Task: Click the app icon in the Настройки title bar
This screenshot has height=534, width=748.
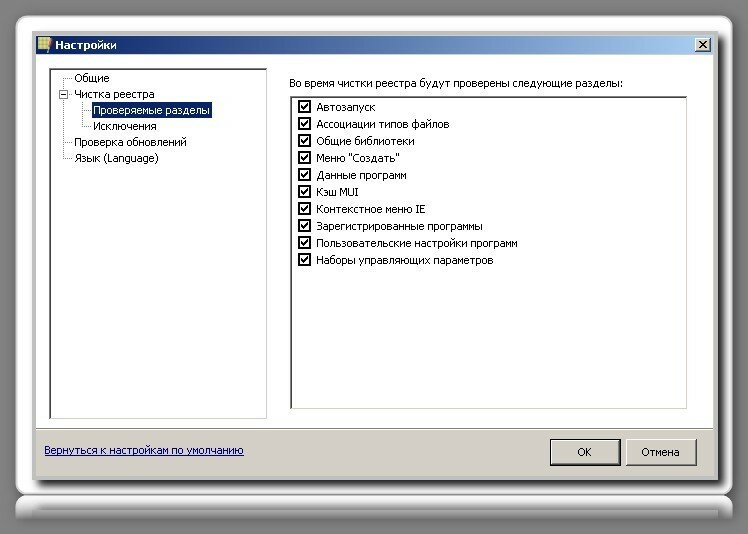Action: tap(44, 44)
